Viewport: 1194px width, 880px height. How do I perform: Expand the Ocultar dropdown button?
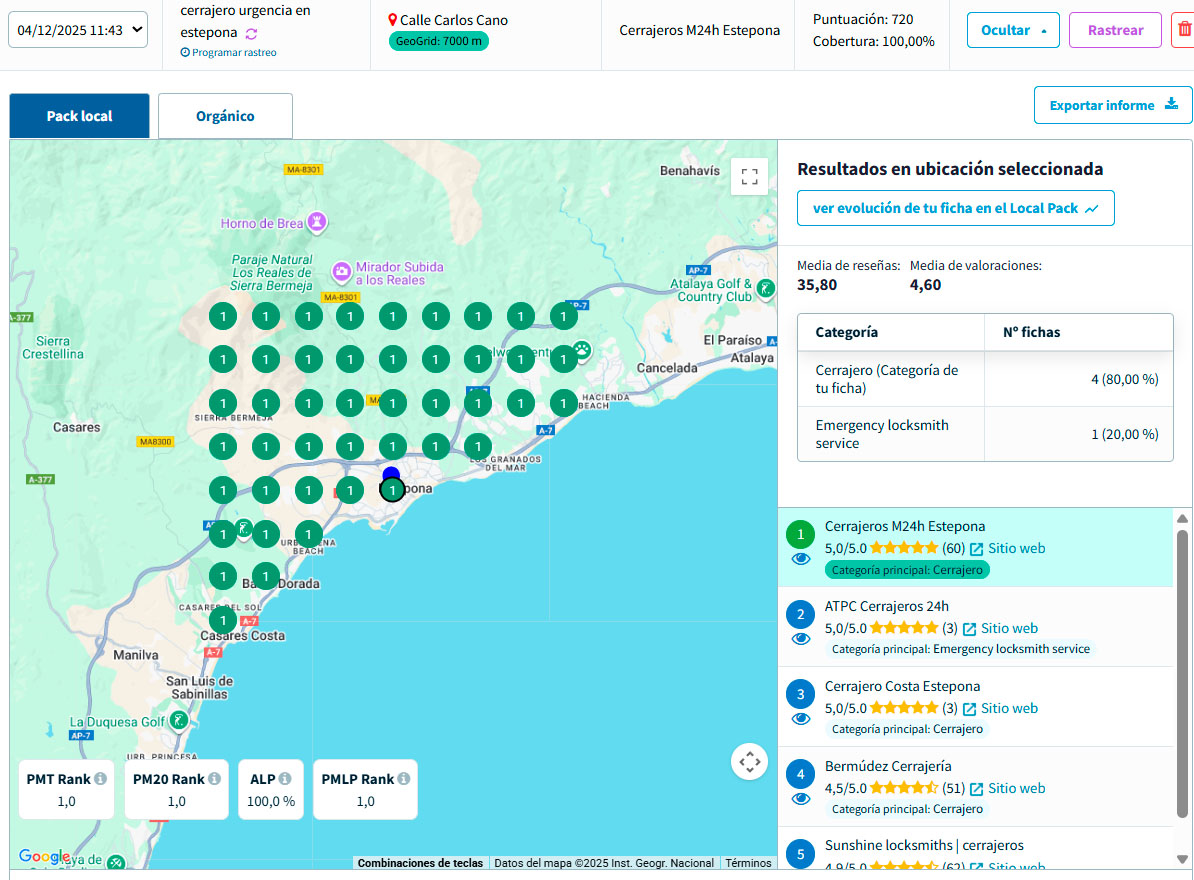coord(1013,30)
